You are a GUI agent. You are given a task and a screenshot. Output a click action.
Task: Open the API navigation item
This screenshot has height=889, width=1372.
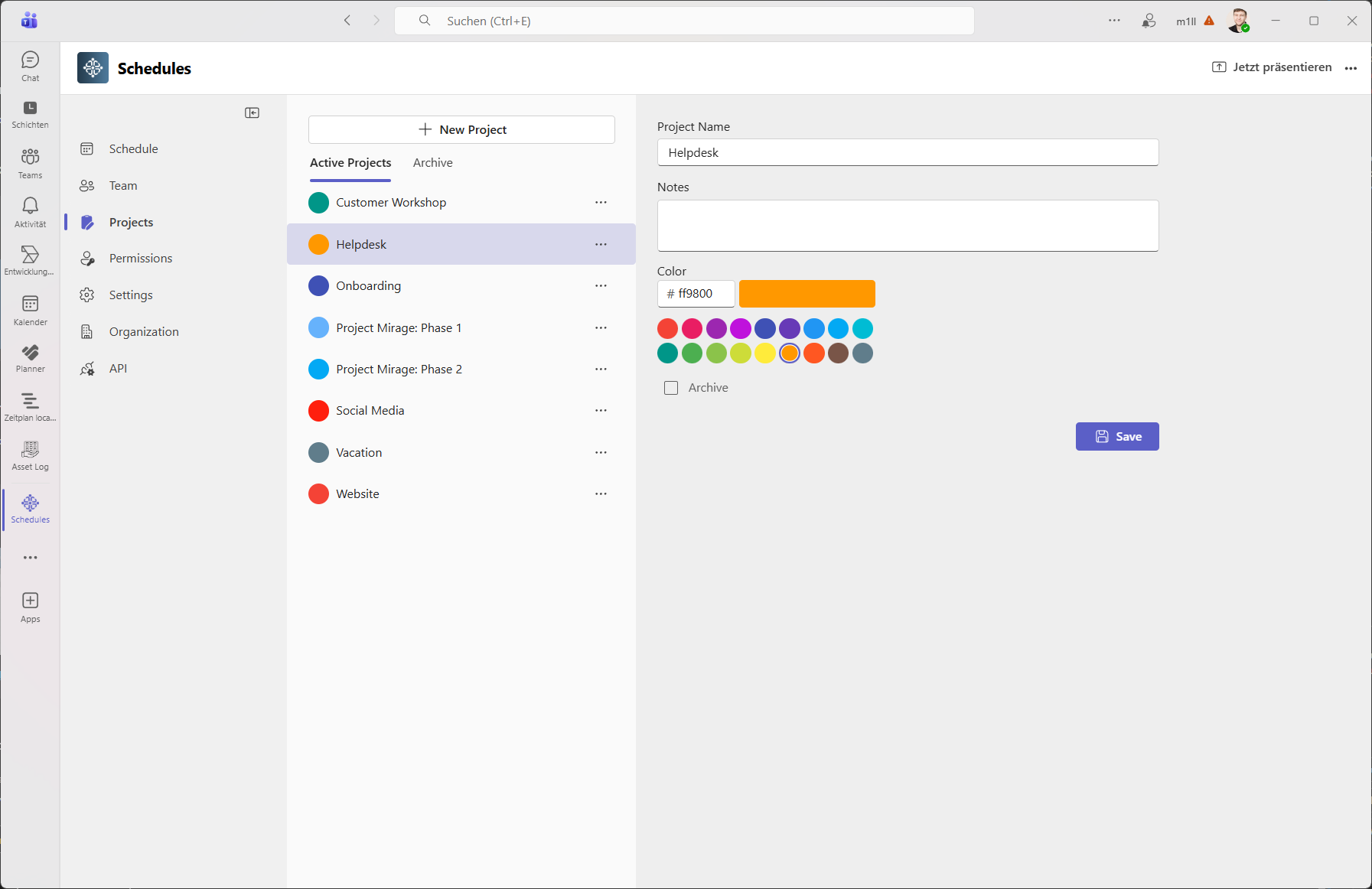(x=118, y=369)
